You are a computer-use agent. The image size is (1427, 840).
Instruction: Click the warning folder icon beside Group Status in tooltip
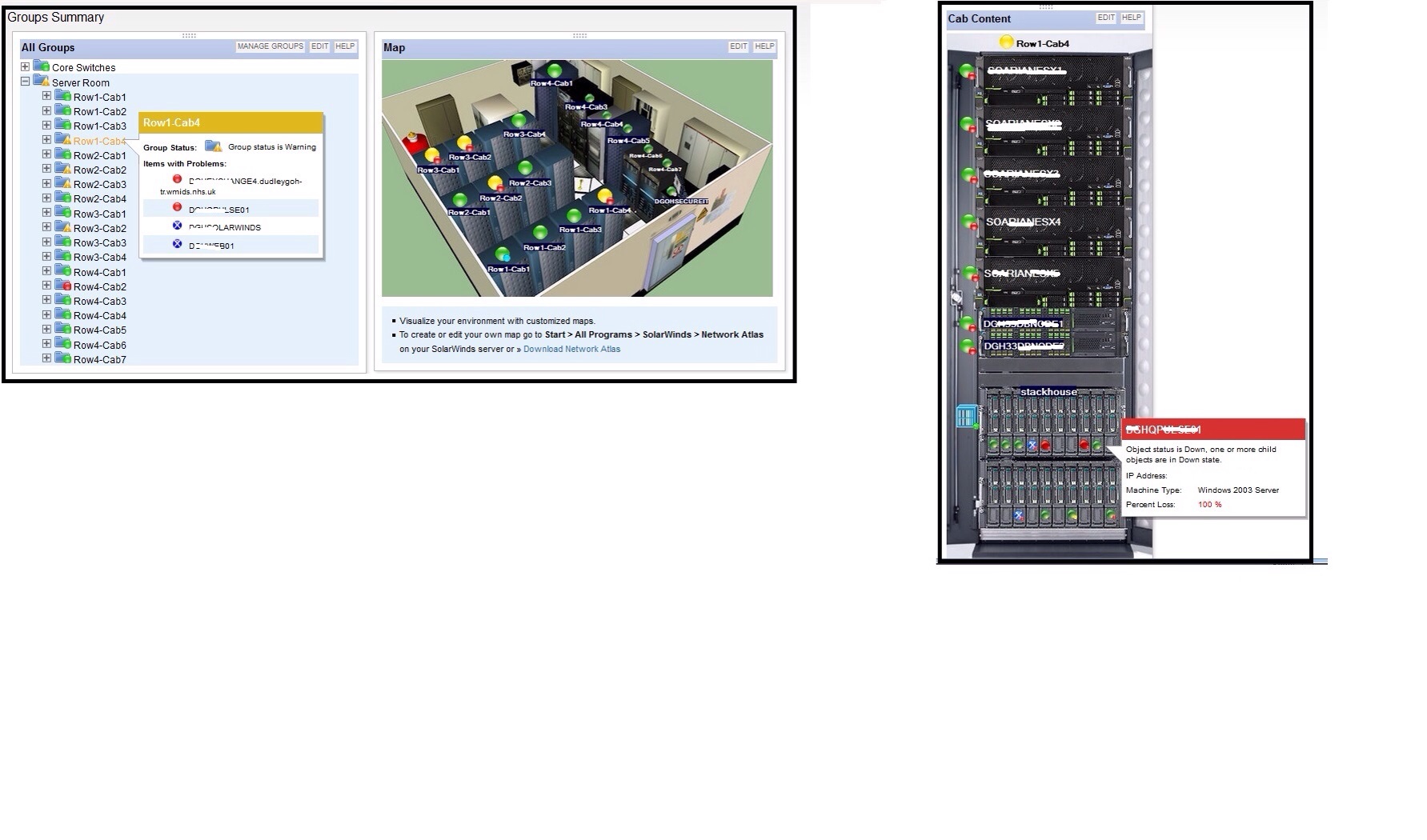213,146
